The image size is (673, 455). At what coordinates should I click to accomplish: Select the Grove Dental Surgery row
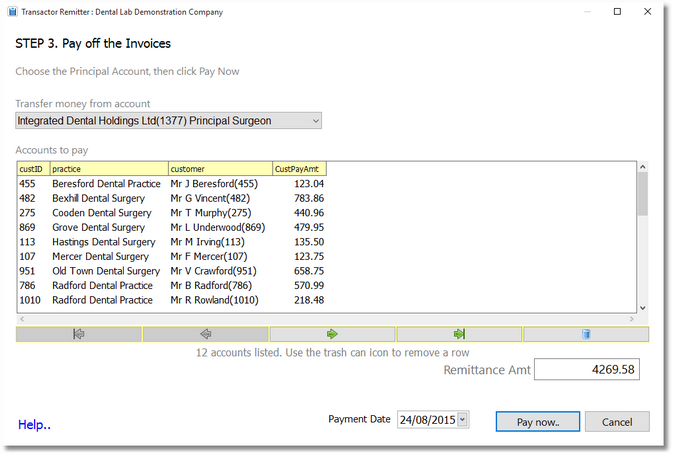click(172, 228)
